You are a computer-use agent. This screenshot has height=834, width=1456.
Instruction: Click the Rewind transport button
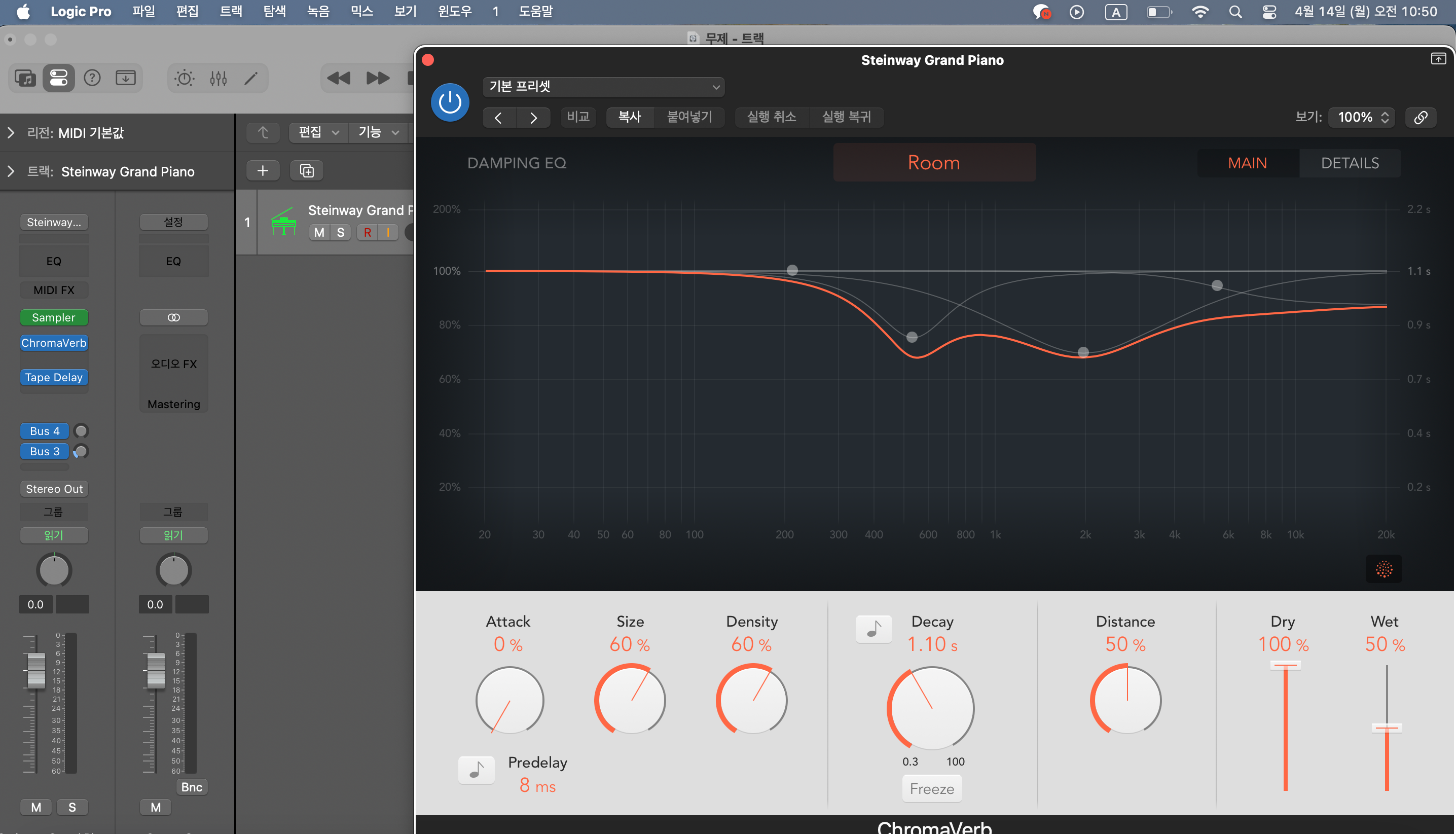(339, 78)
